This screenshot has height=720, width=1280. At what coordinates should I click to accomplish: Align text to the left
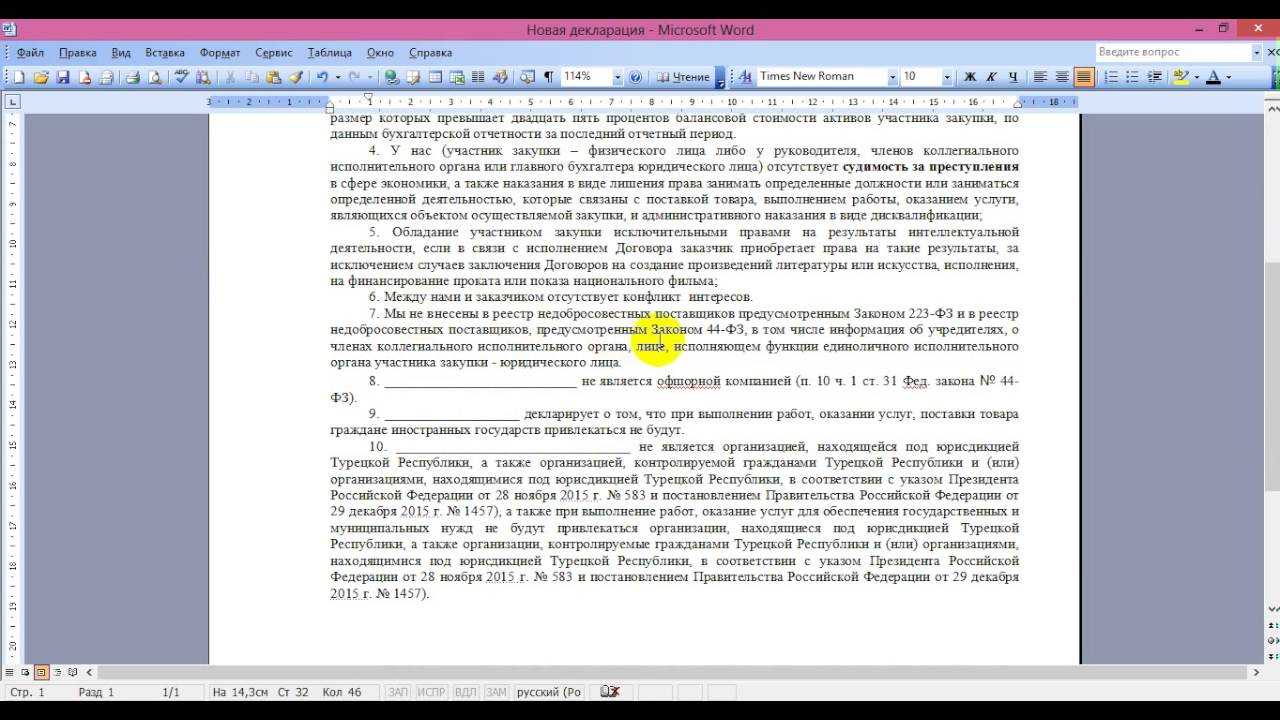1040,77
